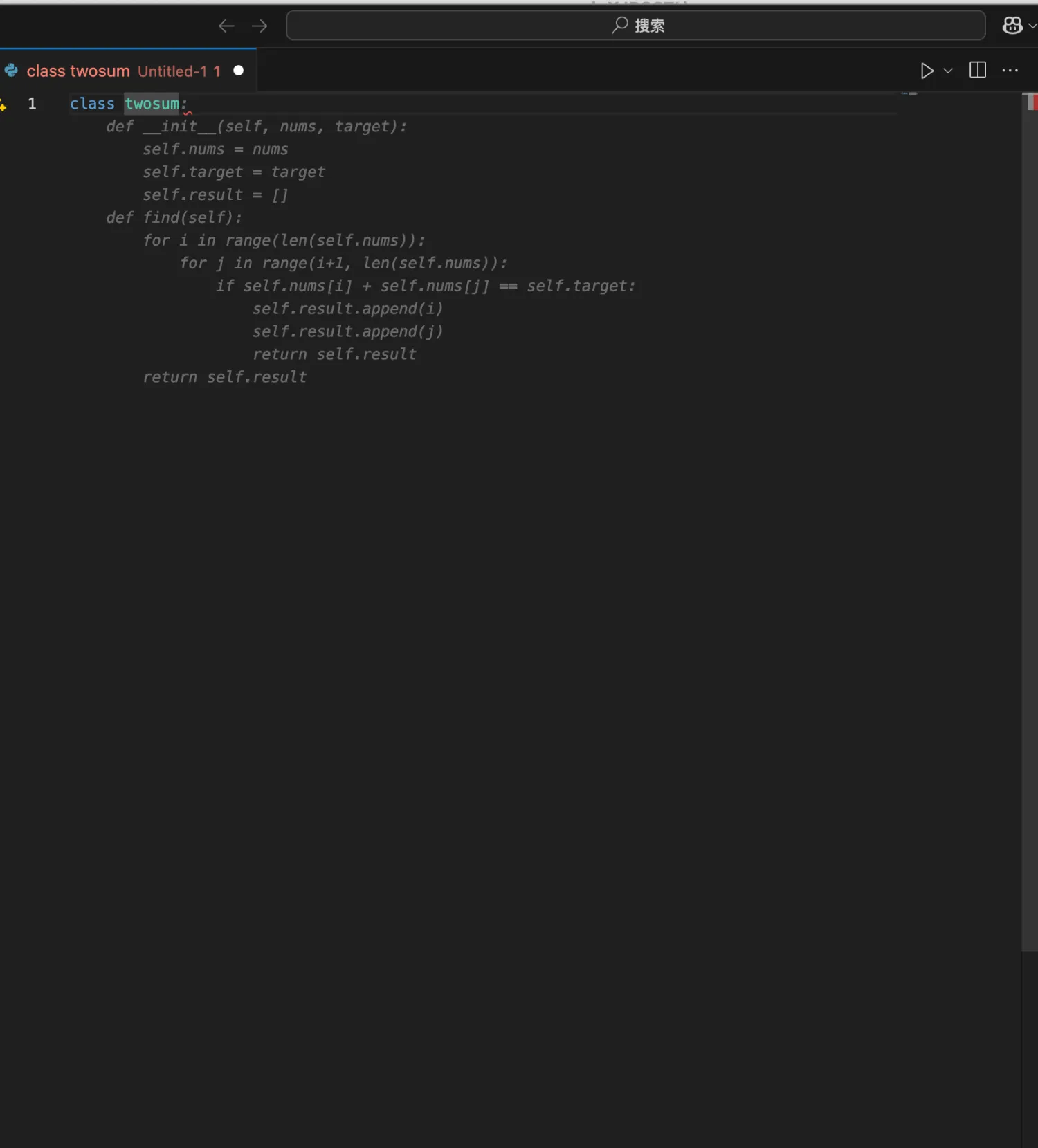The height and width of the screenshot is (1148, 1038).
Task: Run the Python file with play button
Action: pos(927,71)
